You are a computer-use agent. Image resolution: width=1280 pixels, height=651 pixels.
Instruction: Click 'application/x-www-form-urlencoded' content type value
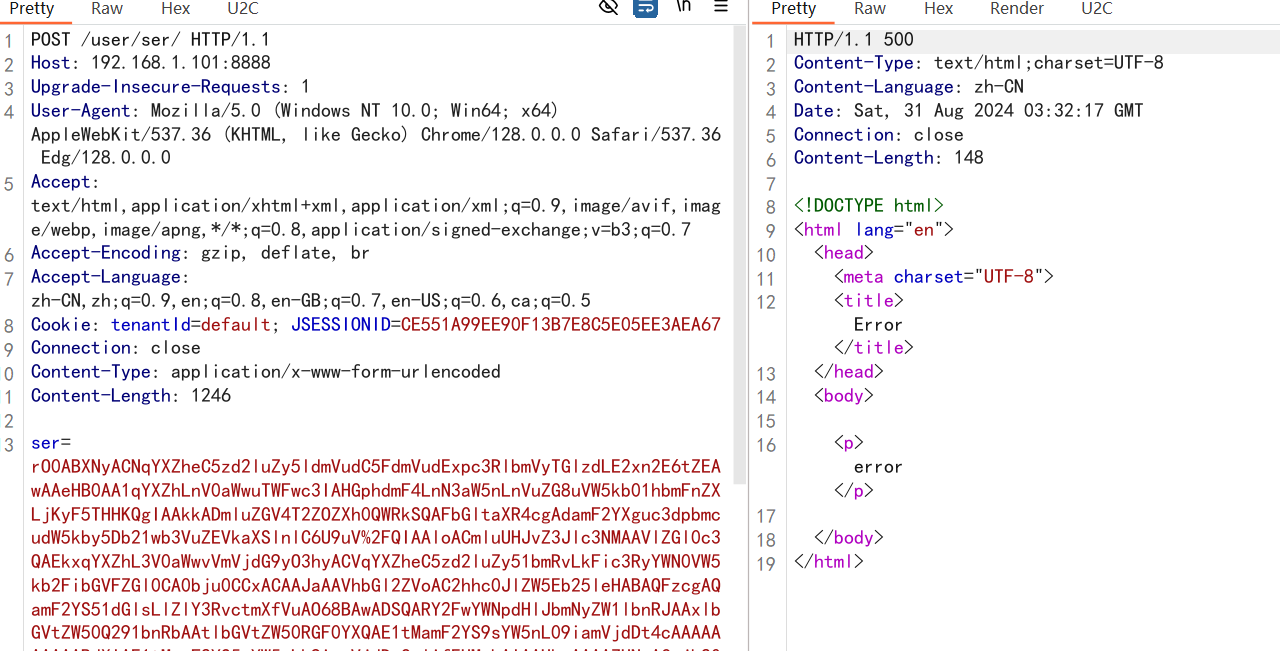pos(336,372)
